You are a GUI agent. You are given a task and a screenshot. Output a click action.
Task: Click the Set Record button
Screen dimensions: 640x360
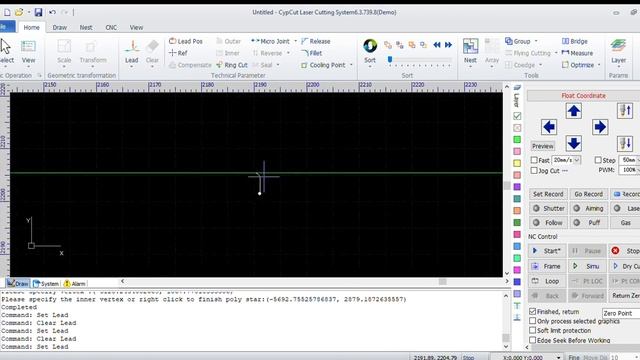pos(548,194)
